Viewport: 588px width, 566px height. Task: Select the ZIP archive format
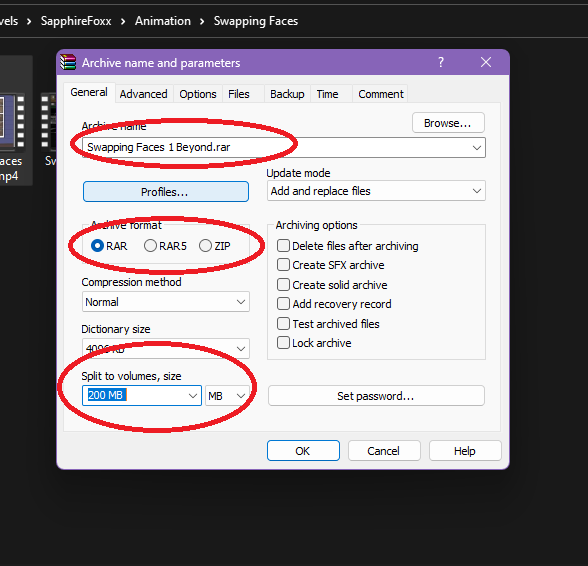(214, 246)
